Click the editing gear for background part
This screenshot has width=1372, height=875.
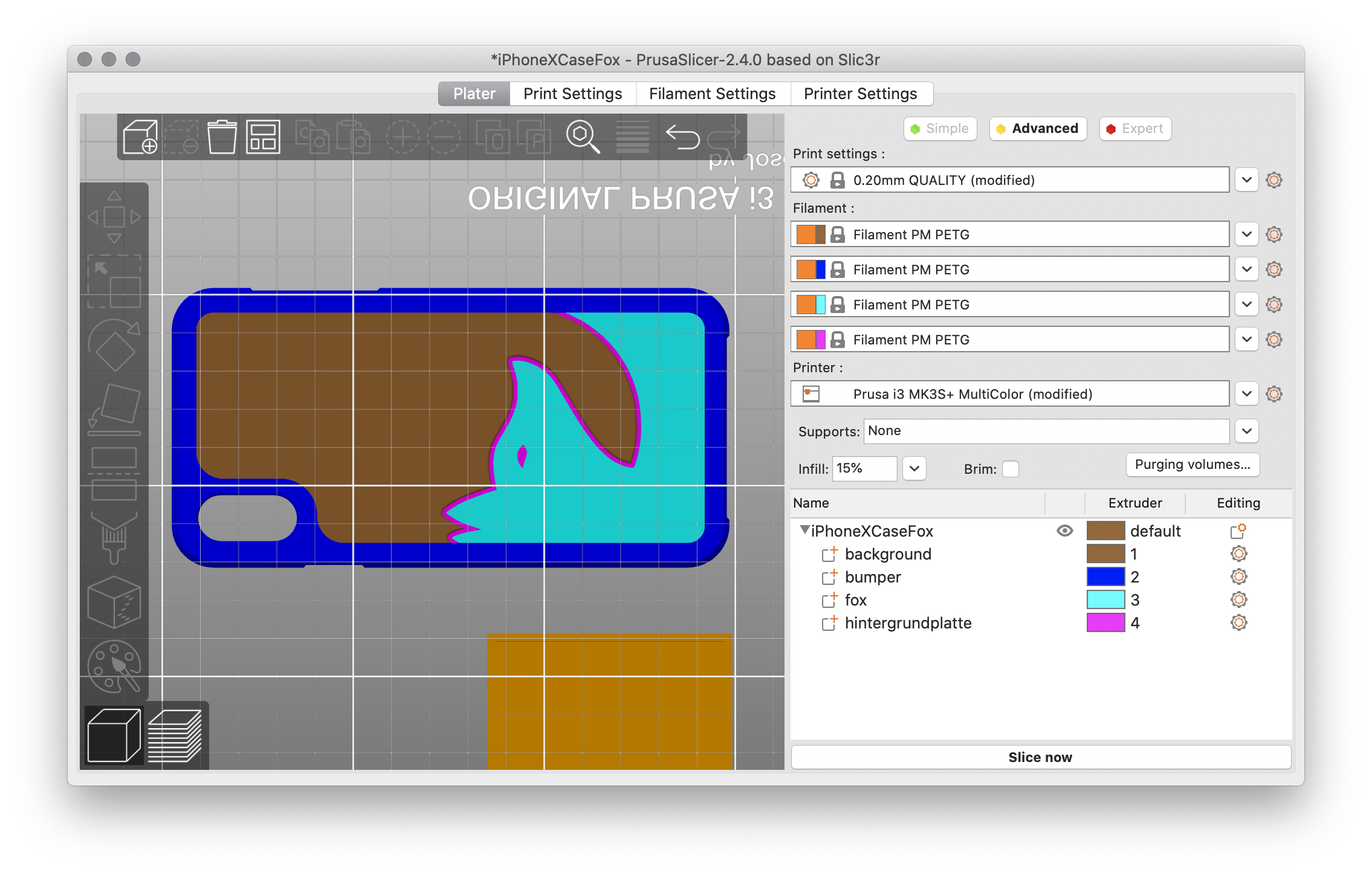pyautogui.click(x=1239, y=554)
